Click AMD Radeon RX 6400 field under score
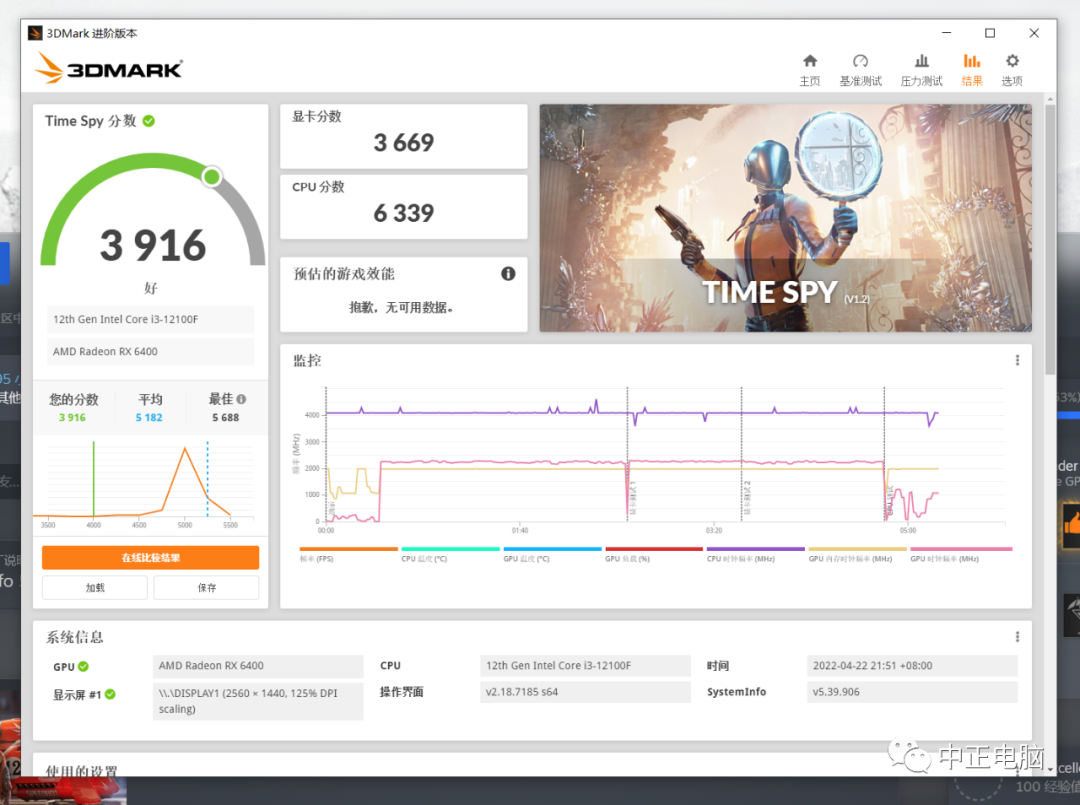This screenshot has width=1080, height=805. [x=150, y=351]
